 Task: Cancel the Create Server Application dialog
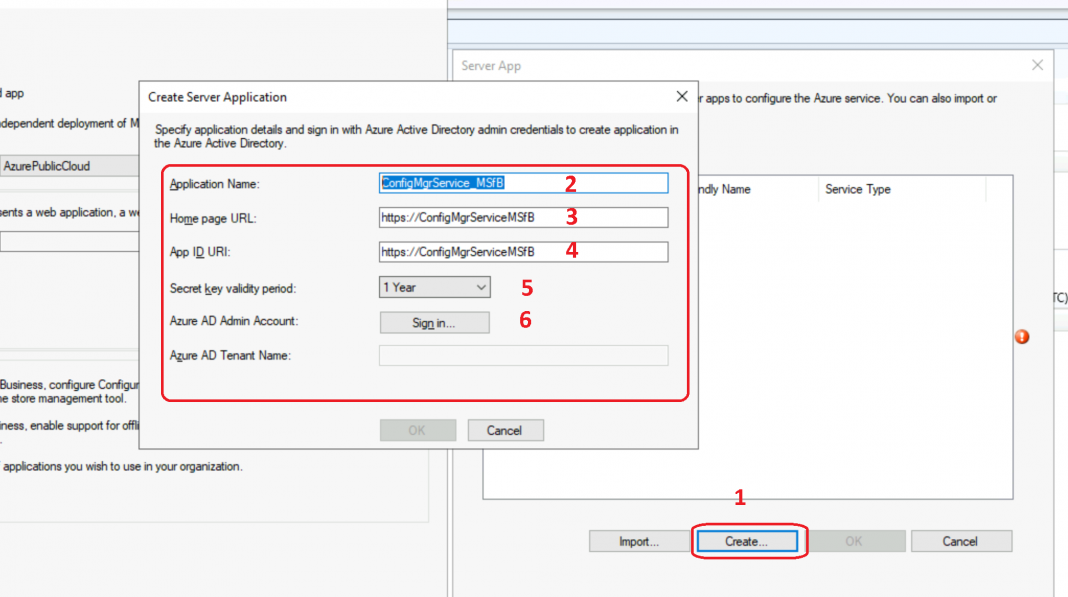pyautogui.click(x=505, y=430)
